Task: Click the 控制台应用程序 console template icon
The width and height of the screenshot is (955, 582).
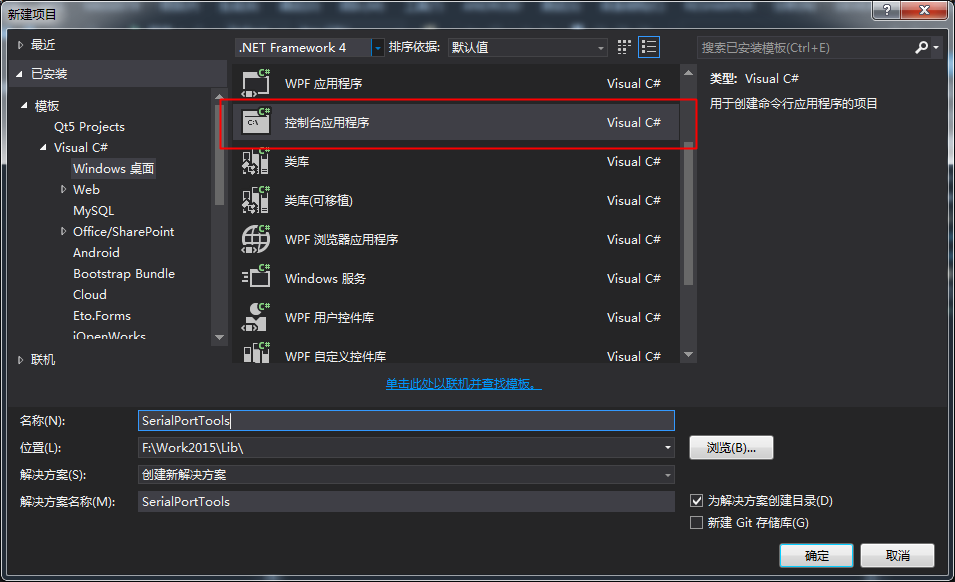Action: pos(256,122)
